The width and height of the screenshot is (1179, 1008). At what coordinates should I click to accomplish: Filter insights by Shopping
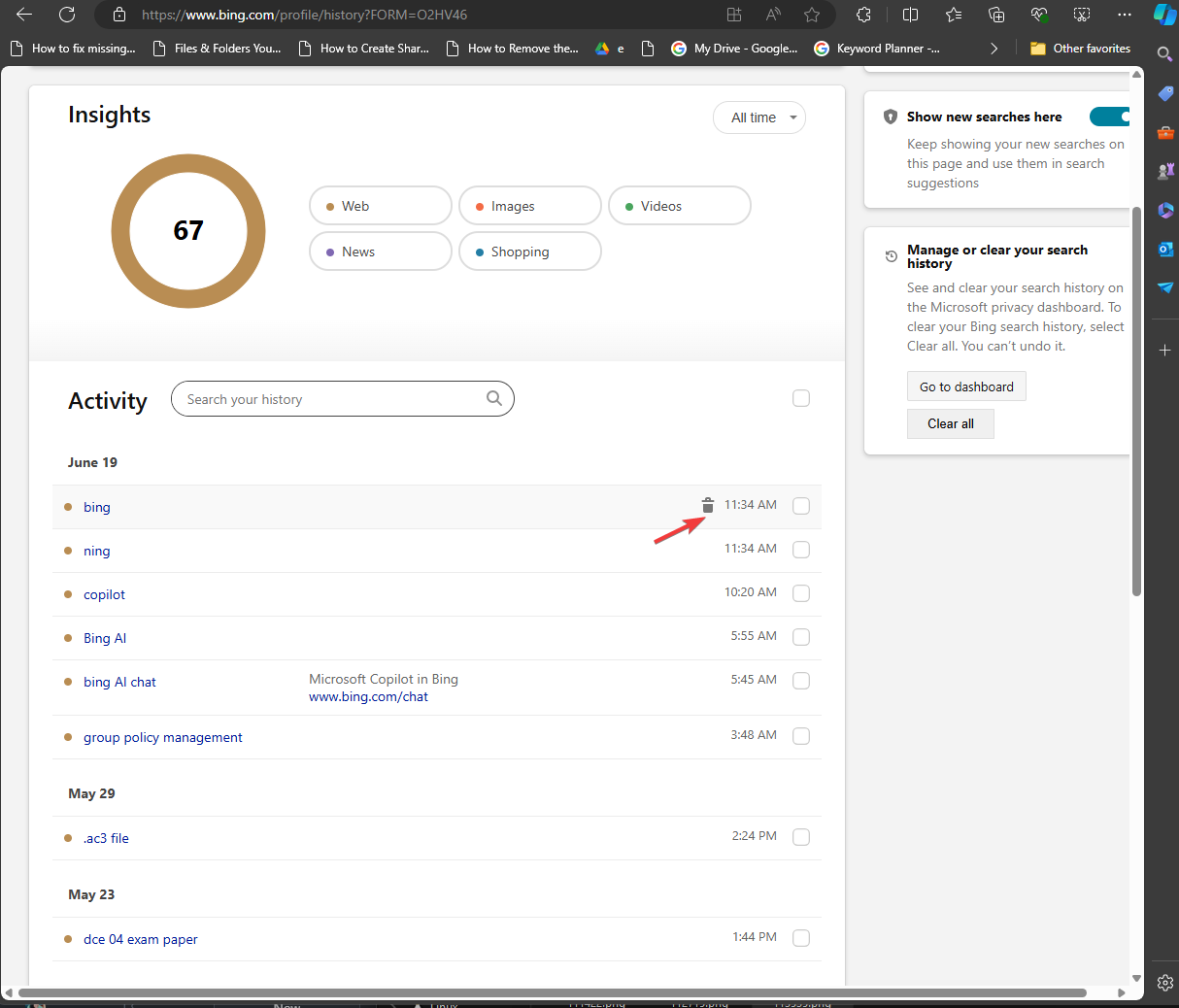click(x=530, y=252)
